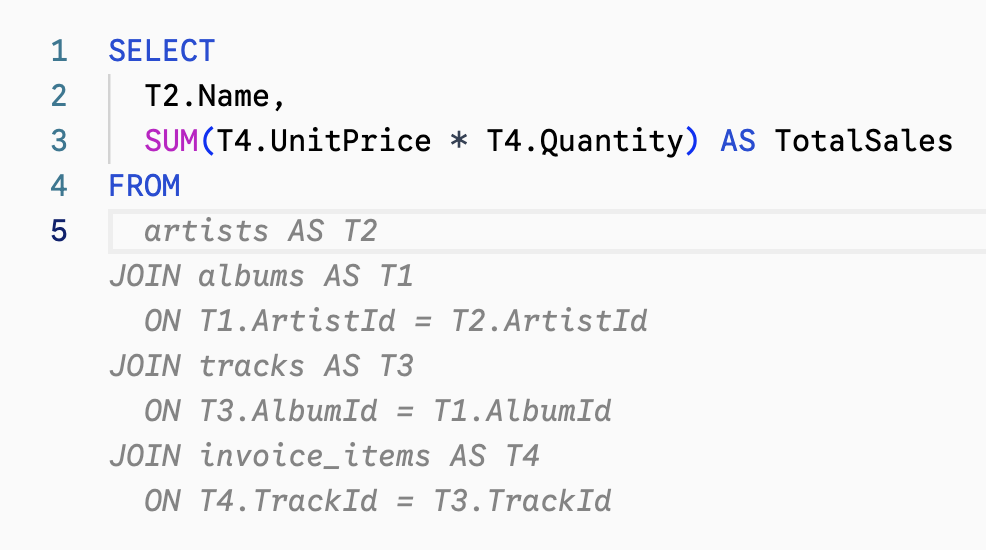Click the active line number 5
Screen dimensions: 986x550
click(58, 231)
